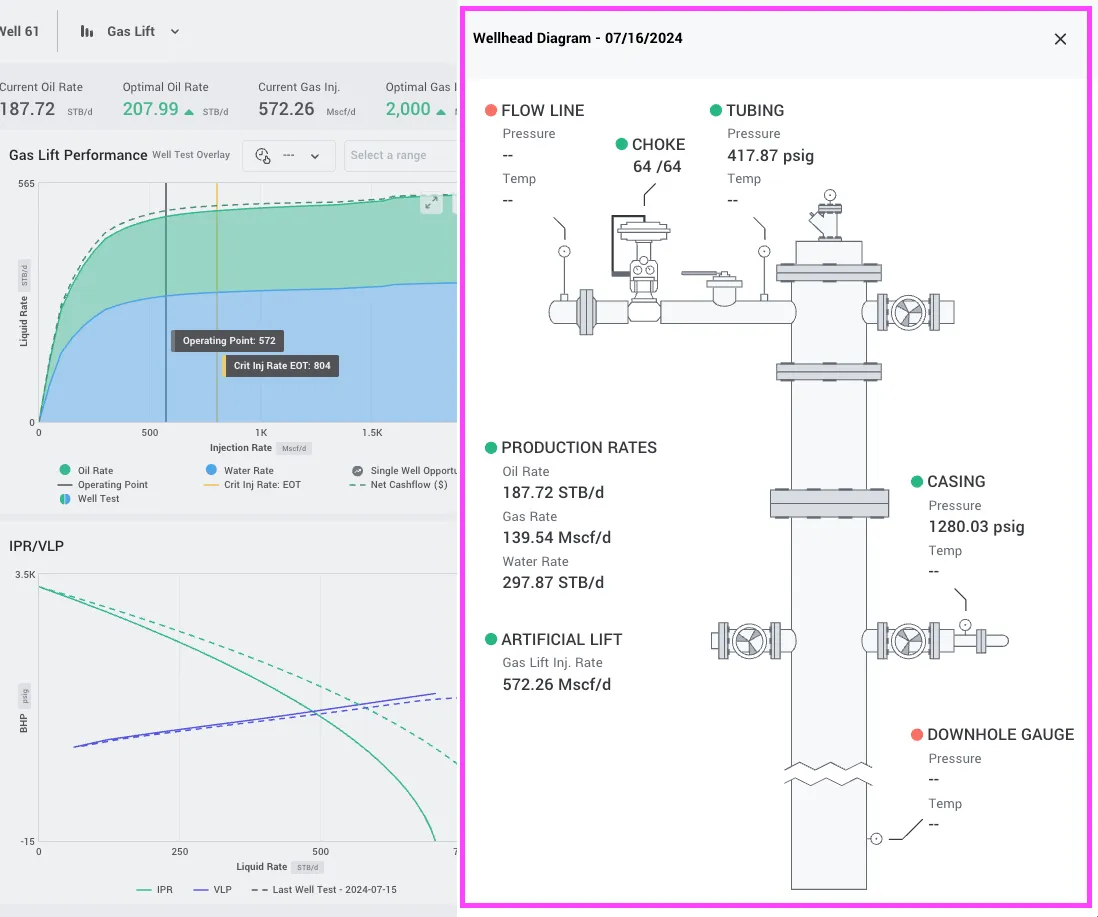This screenshot has width=1098, height=917.
Task: Toggle the Operating Point legend entry
Action: pos(103,484)
